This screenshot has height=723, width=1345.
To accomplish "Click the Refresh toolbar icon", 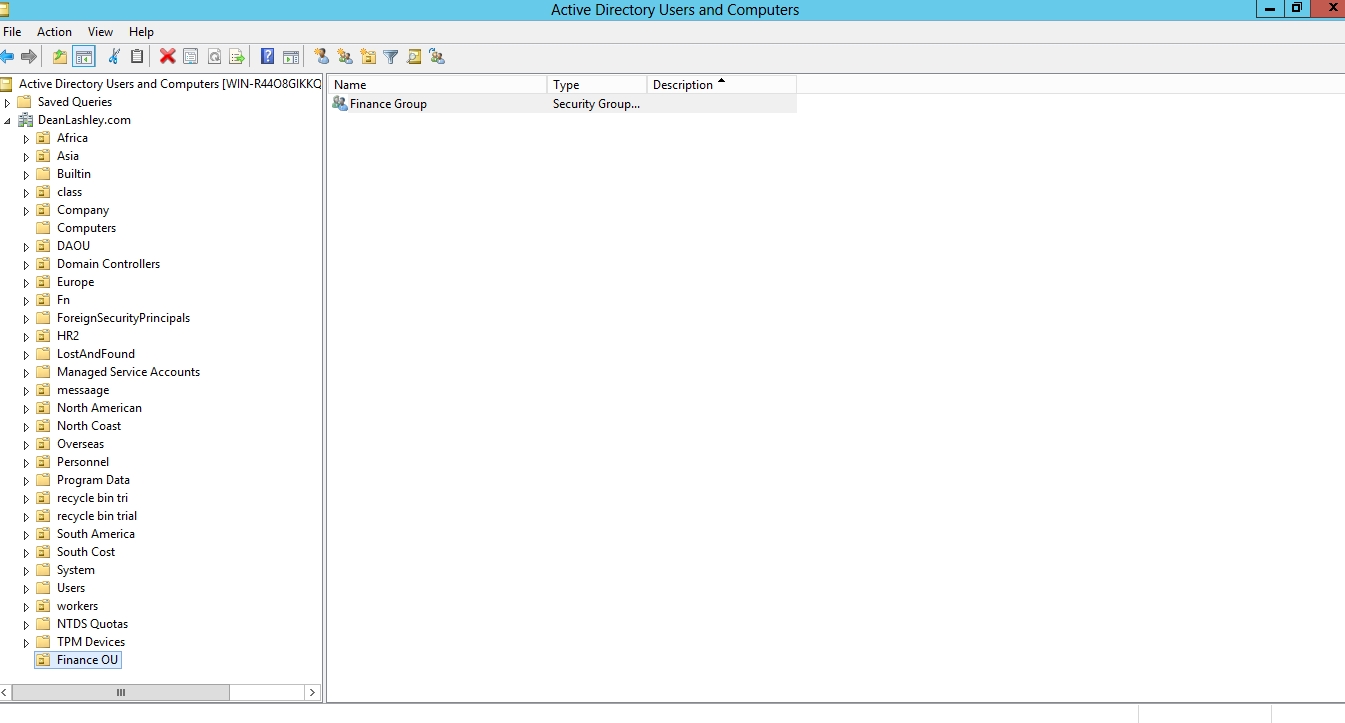I will (x=214, y=57).
